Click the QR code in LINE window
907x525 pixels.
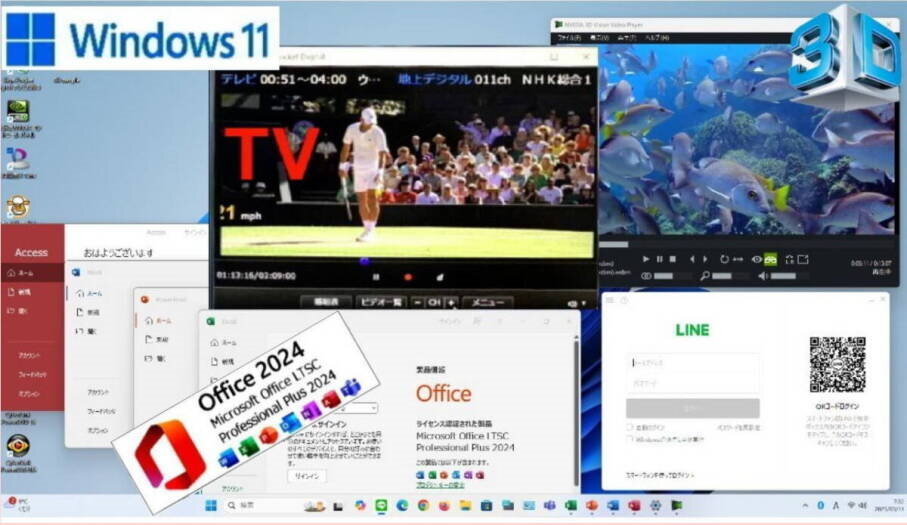click(x=837, y=365)
